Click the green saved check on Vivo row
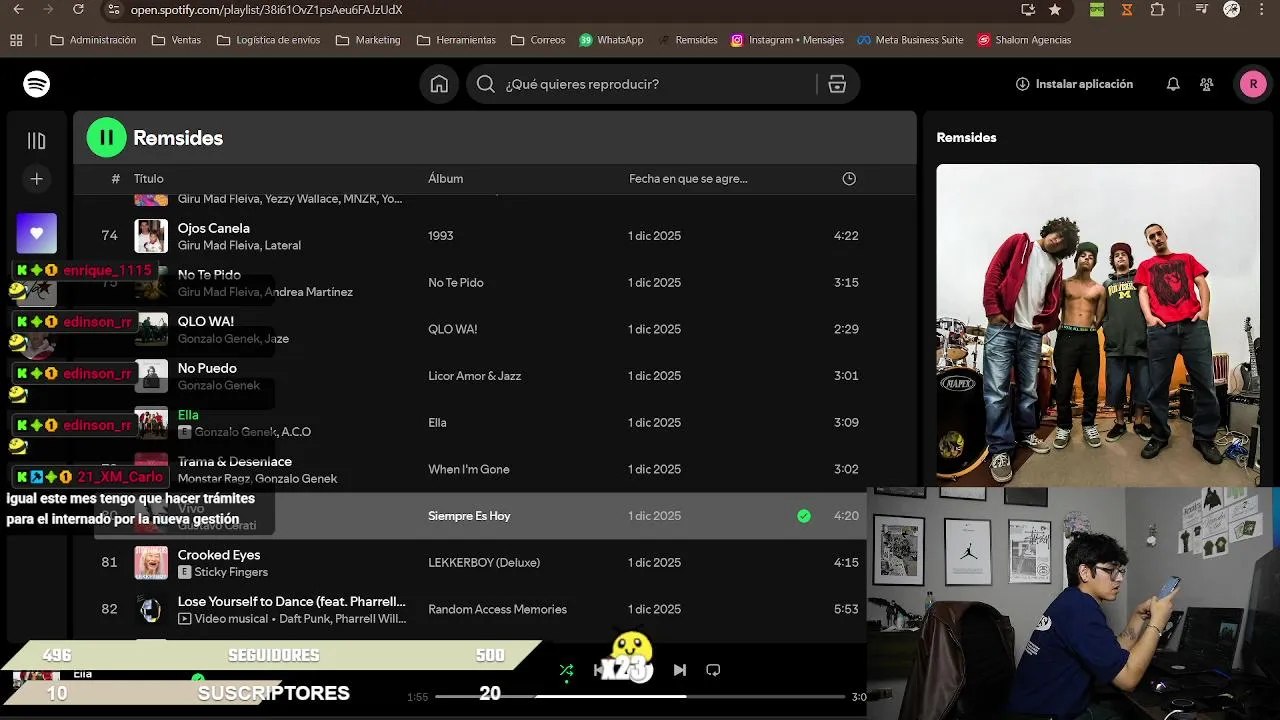Screen dimensions: 1280x720 pos(804,516)
